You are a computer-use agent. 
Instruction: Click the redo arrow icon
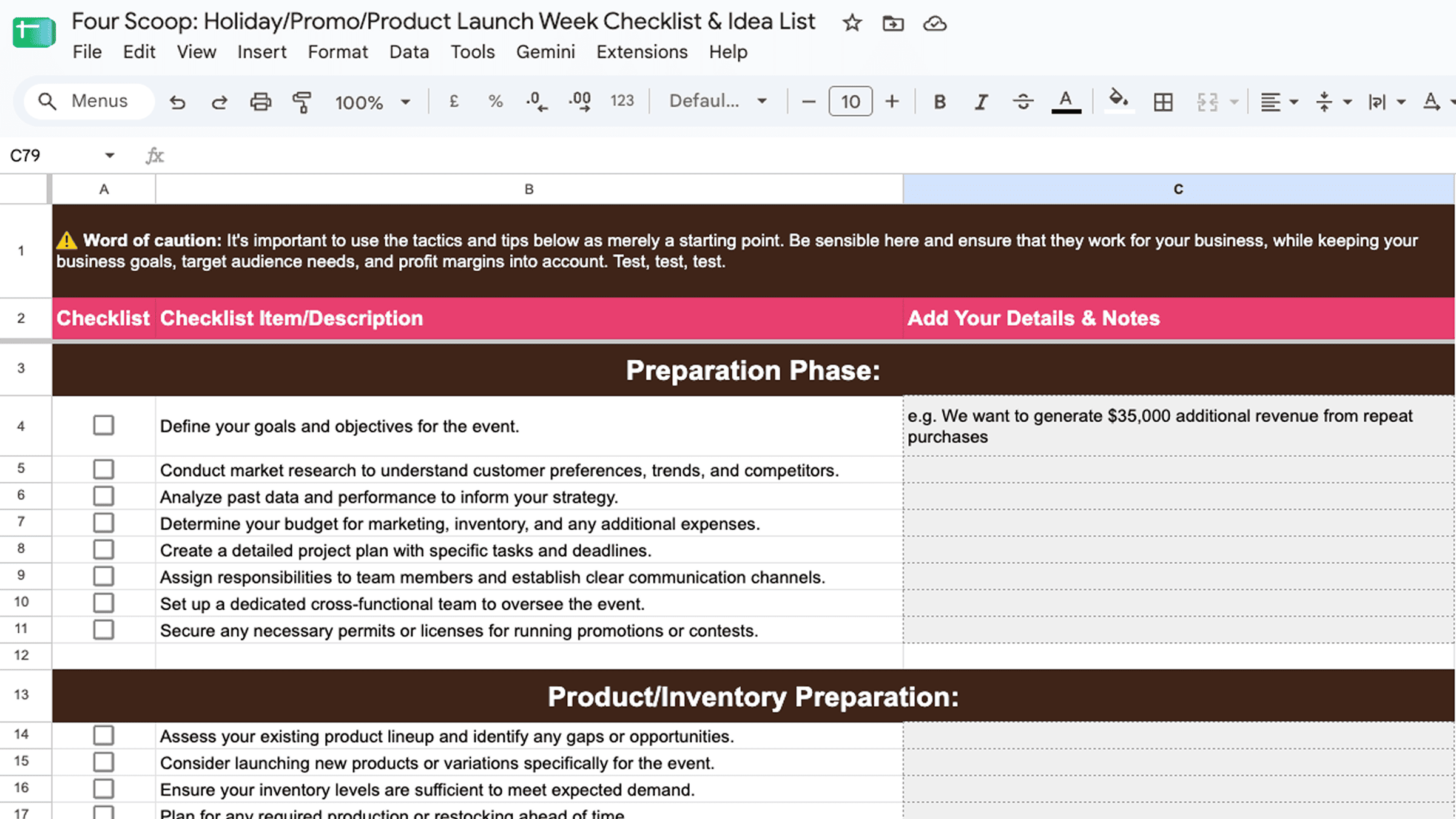click(219, 102)
